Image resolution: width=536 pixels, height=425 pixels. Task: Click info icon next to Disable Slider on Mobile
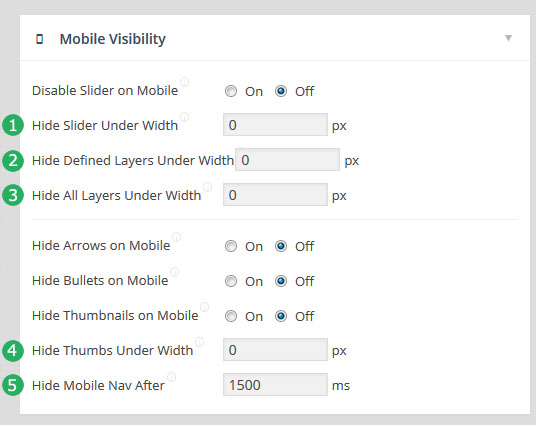[x=185, y=82]
